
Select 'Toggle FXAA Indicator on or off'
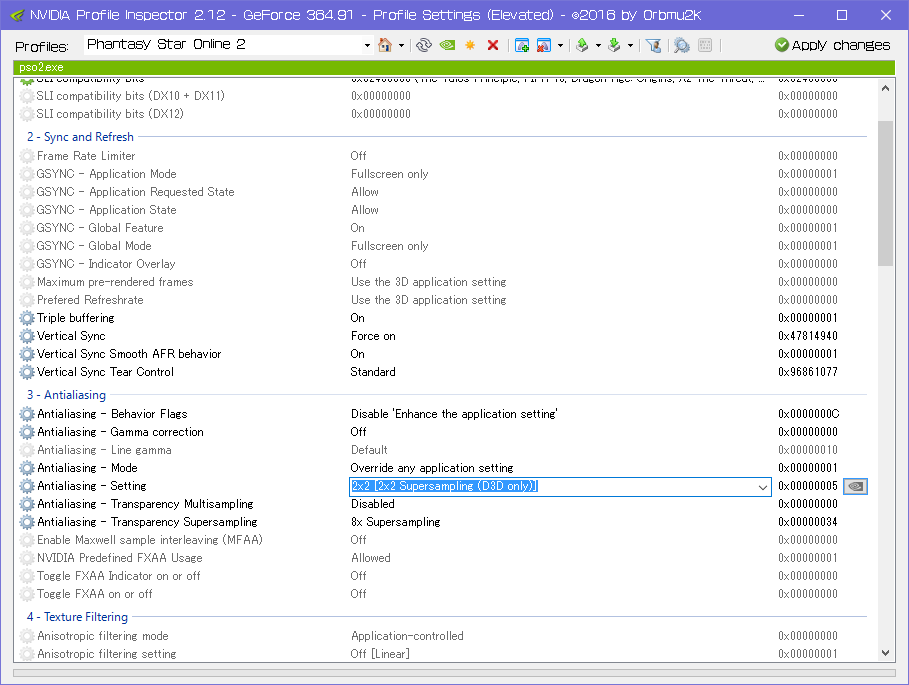(119, 575)
